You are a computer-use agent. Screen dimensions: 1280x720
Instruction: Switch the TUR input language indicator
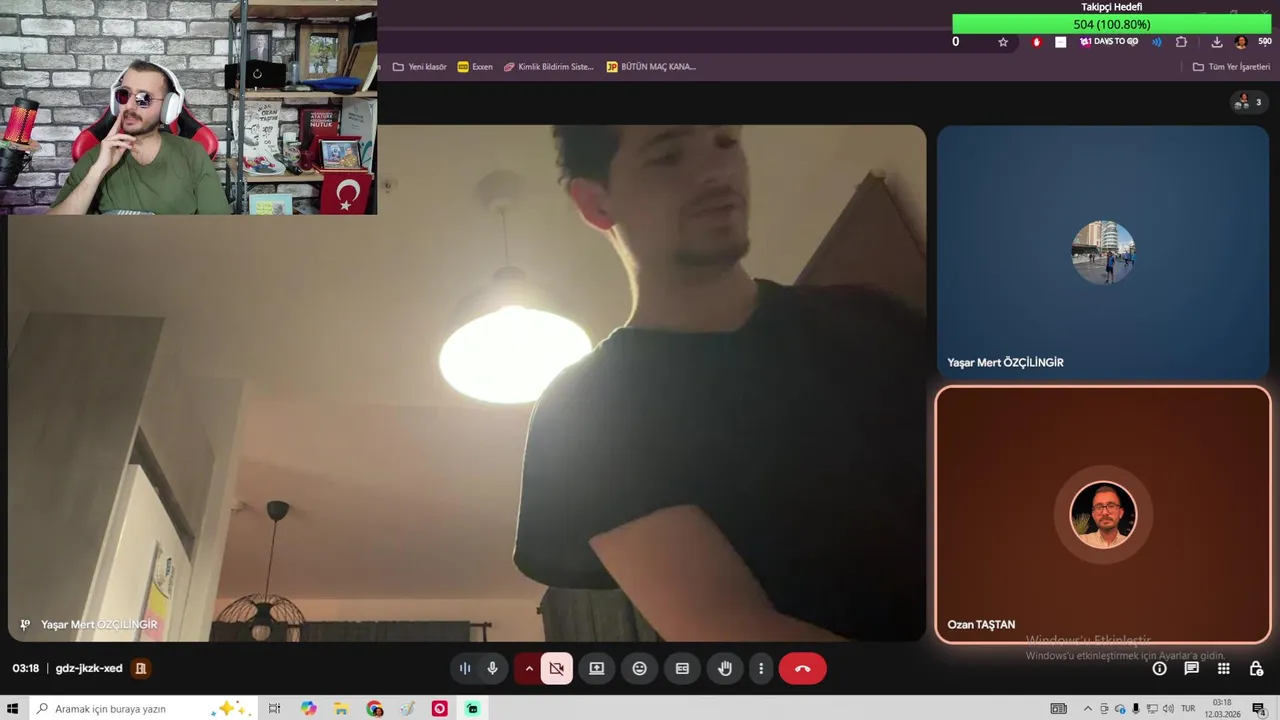coord(1188,709)
